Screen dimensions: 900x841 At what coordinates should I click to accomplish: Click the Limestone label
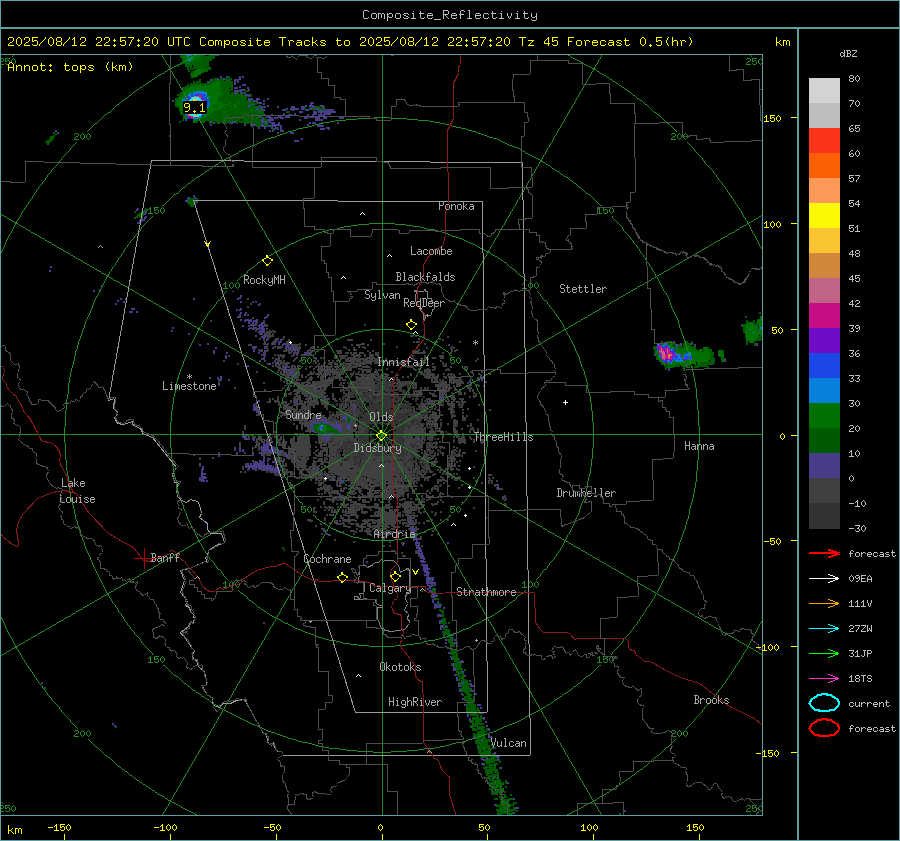pyautogui.click(x=189, y=386)
